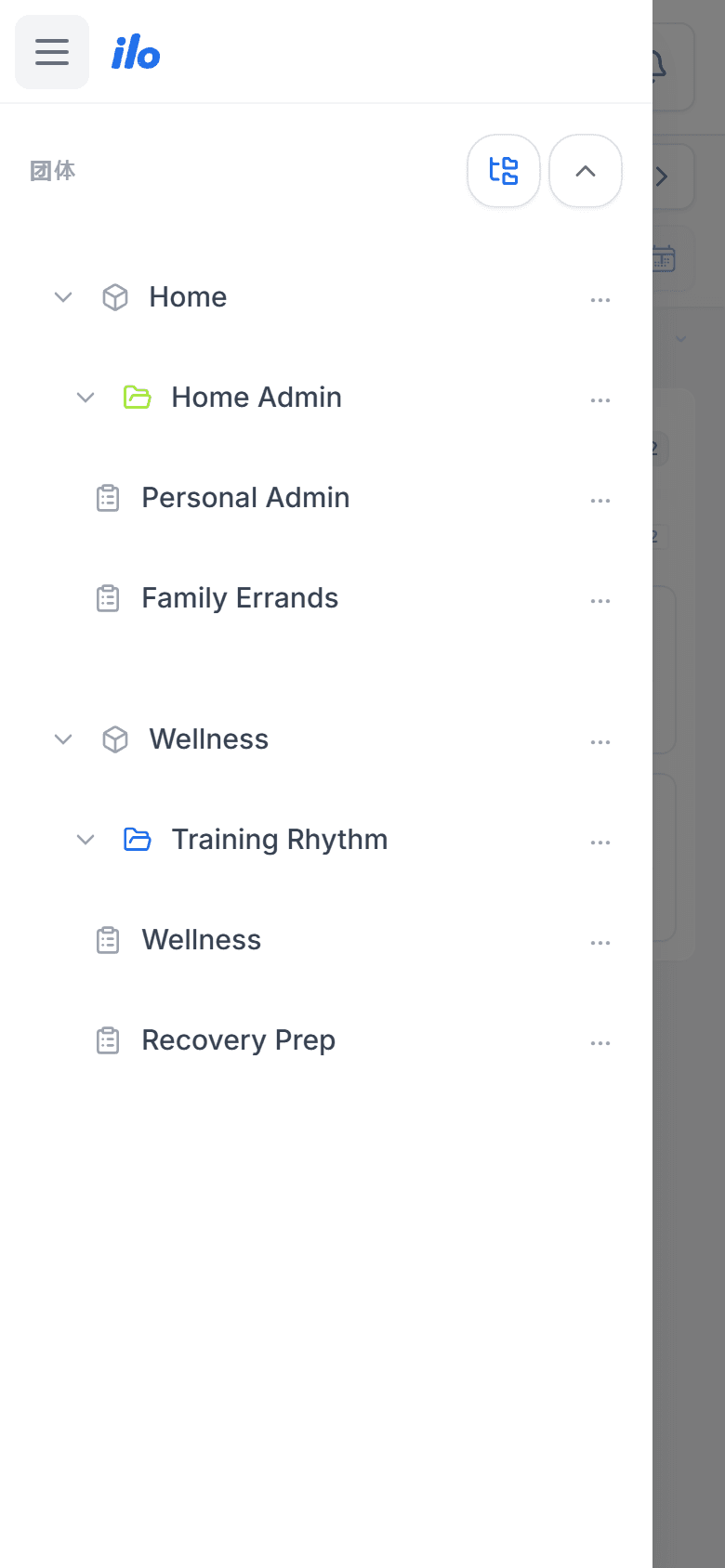Click the ilo logo
The height and width of the screenshot is (1568, 725).
click(136, 53)
